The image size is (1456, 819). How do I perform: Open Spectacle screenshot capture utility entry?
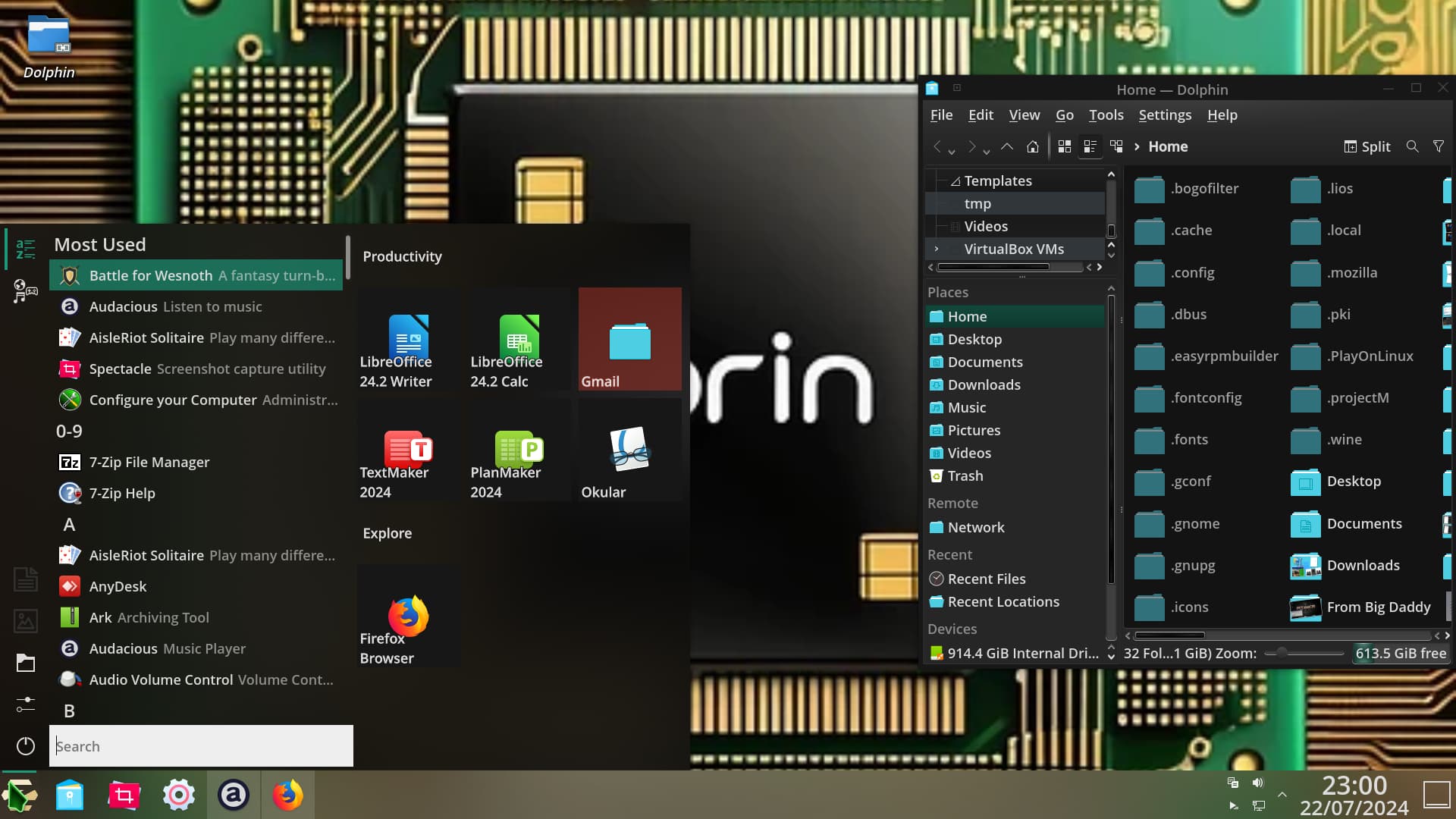coord(196,369)
